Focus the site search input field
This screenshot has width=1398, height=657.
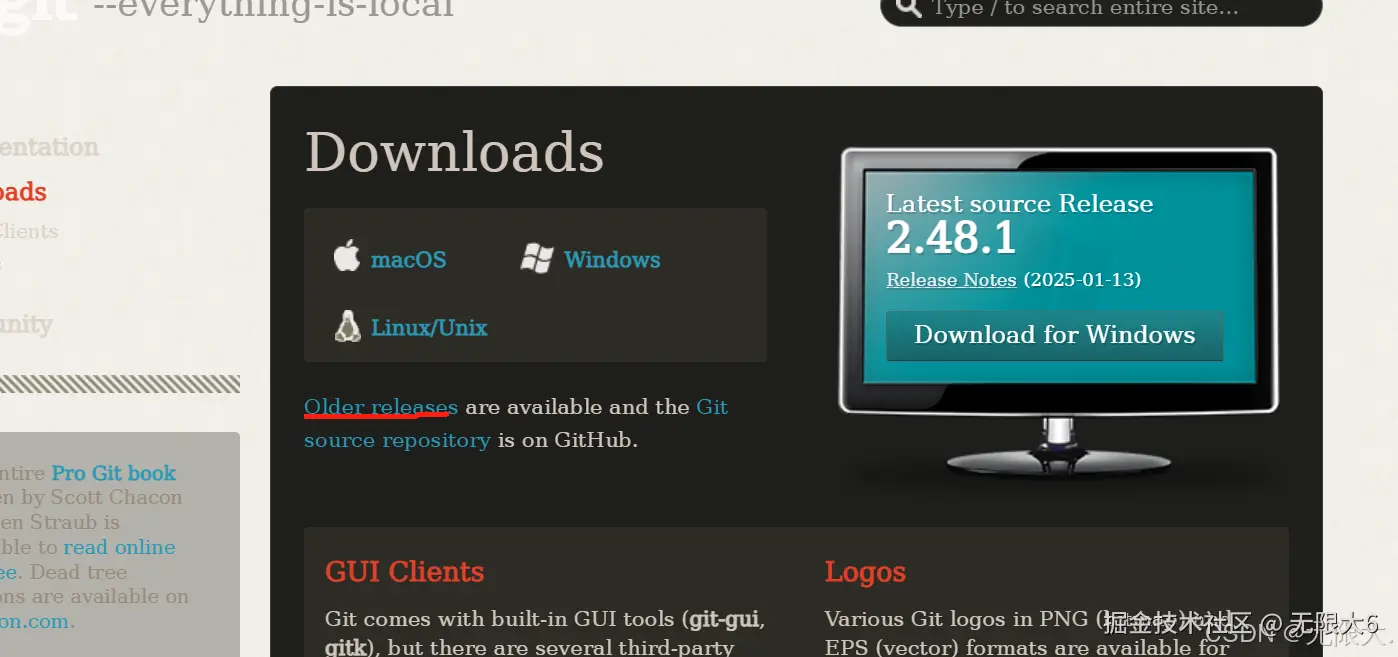tap(1101, 9)
